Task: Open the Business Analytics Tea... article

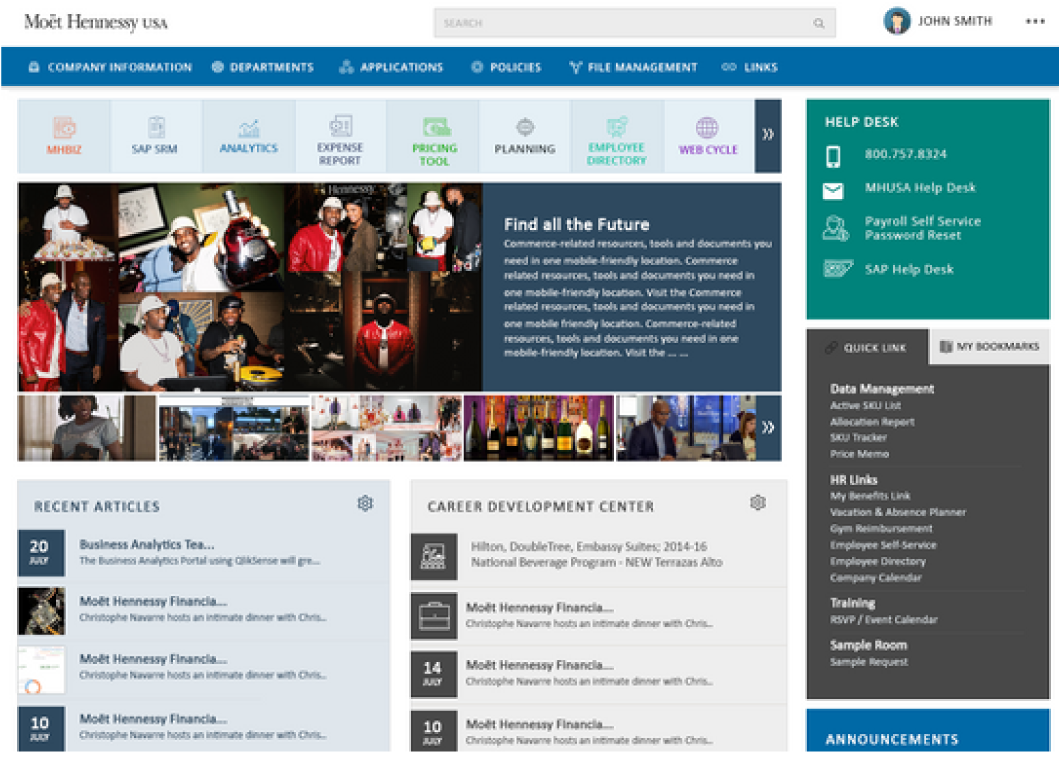Action: (x=147, y=544)
